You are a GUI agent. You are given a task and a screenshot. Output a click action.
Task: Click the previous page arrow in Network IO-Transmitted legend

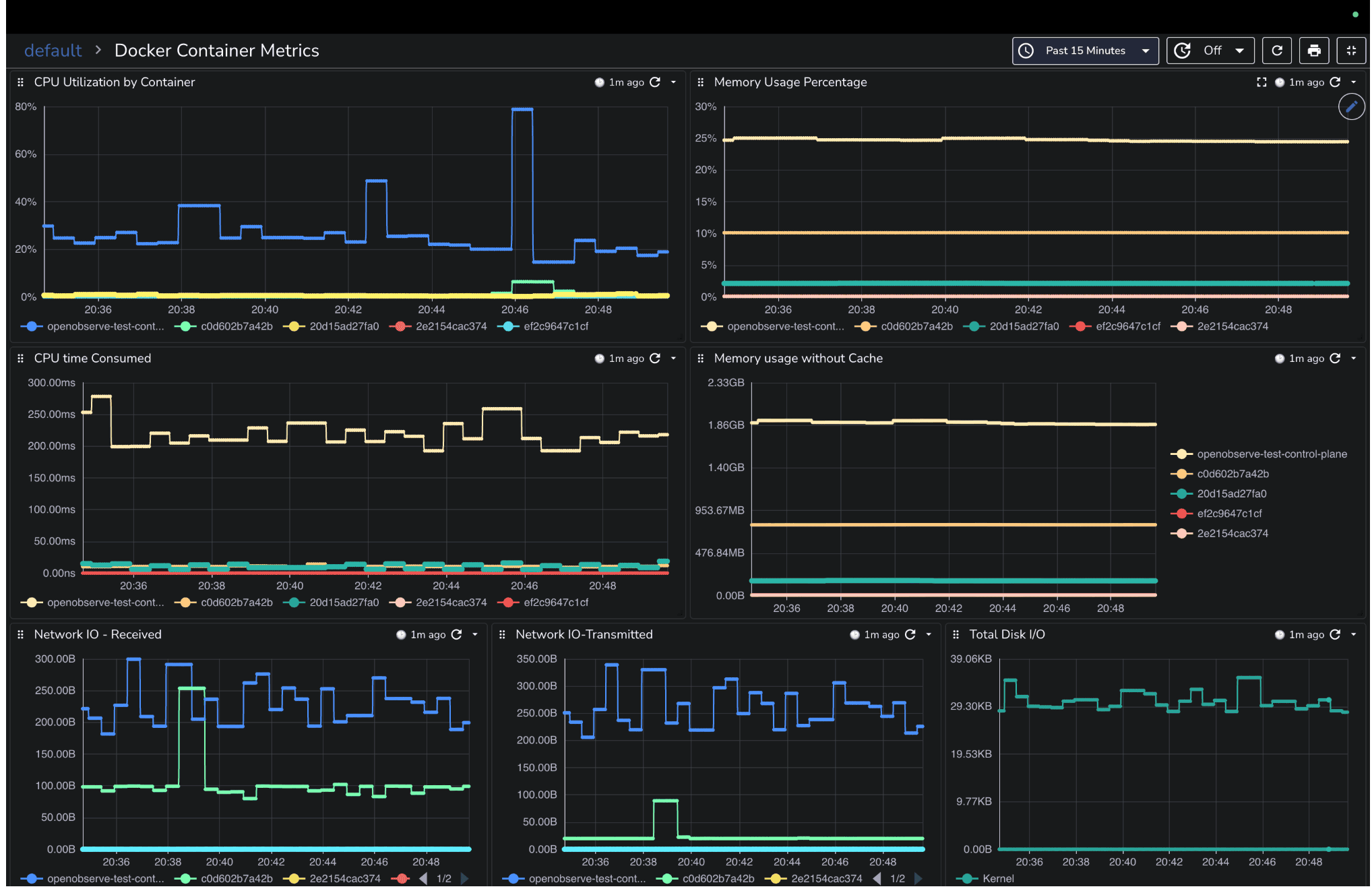coord(877,879)
